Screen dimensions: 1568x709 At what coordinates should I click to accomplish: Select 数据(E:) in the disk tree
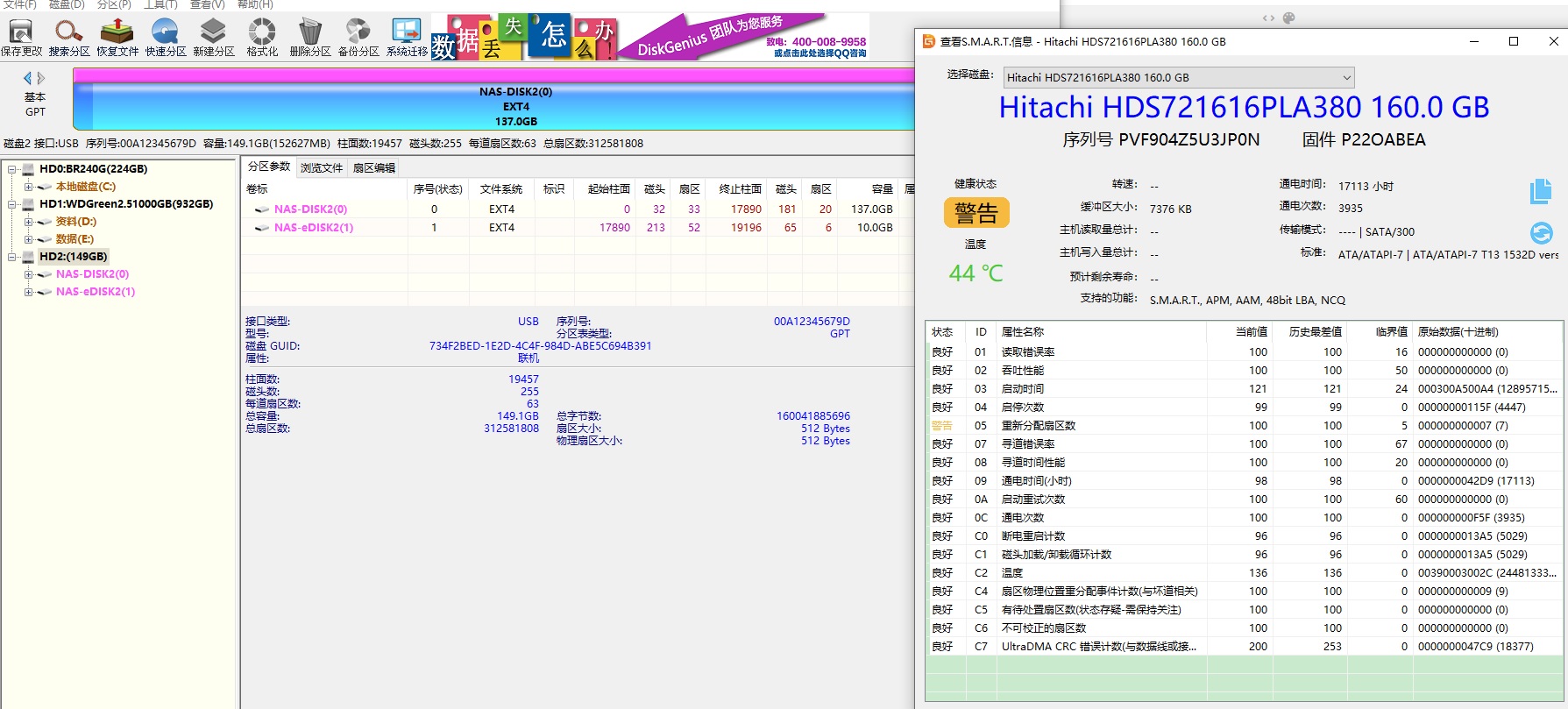click(74, 239)
